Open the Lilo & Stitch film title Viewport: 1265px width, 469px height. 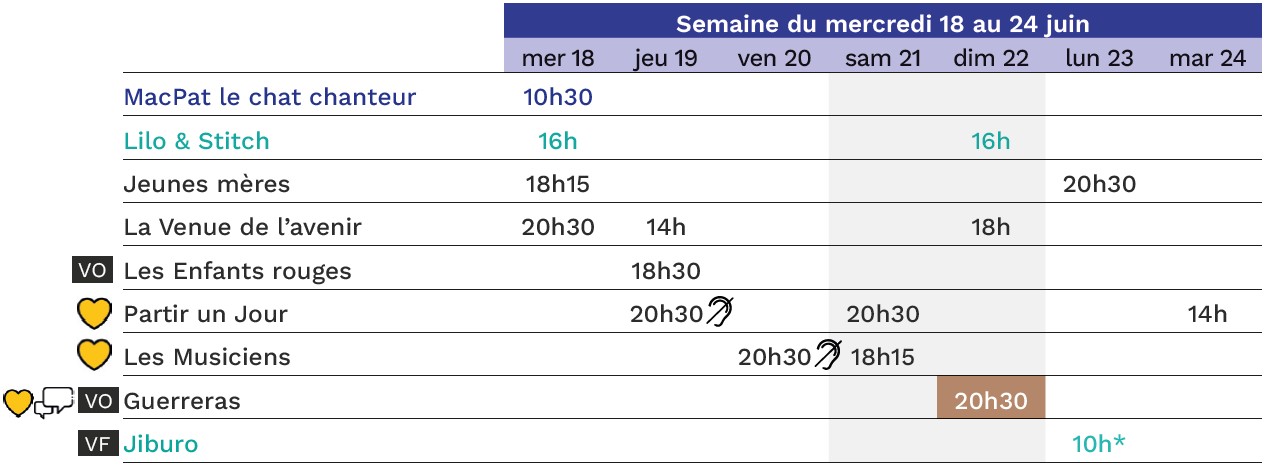[x=197, y=141]
